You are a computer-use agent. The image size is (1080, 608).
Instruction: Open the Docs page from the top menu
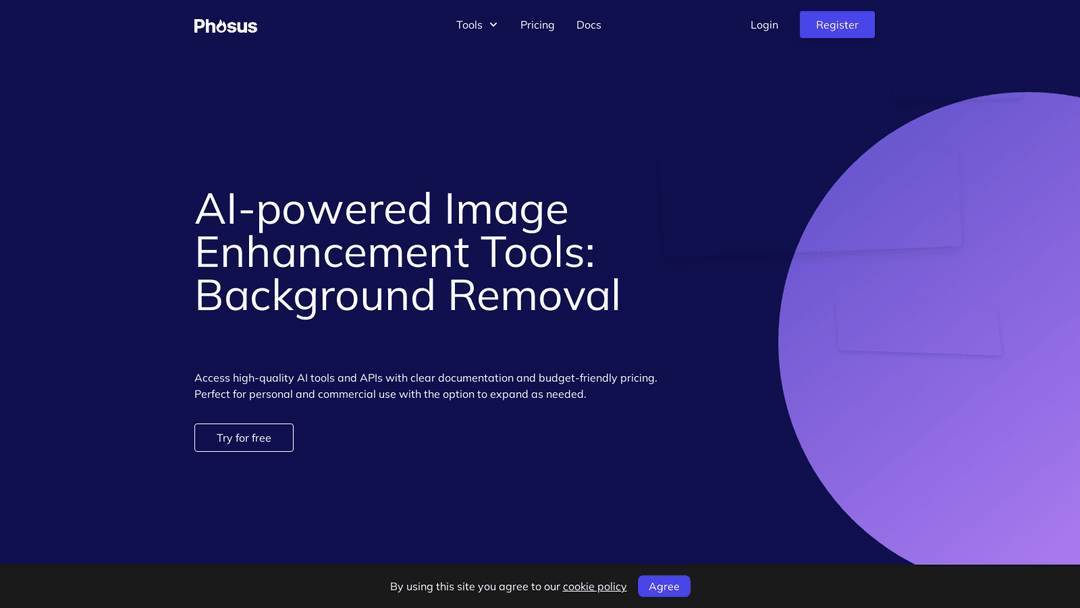tap(588, 25)
